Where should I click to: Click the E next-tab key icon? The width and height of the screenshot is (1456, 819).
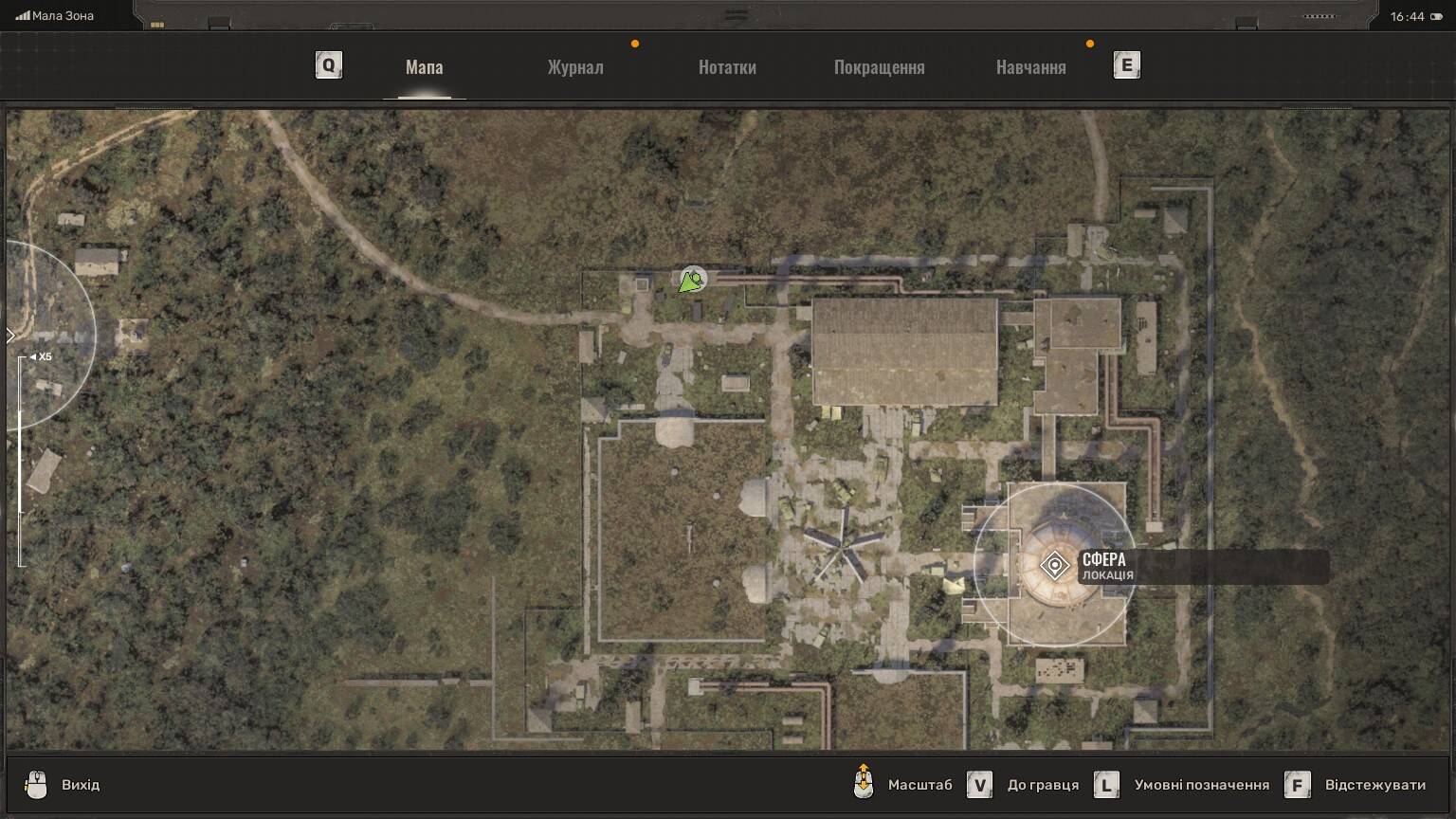[1127, 65]
